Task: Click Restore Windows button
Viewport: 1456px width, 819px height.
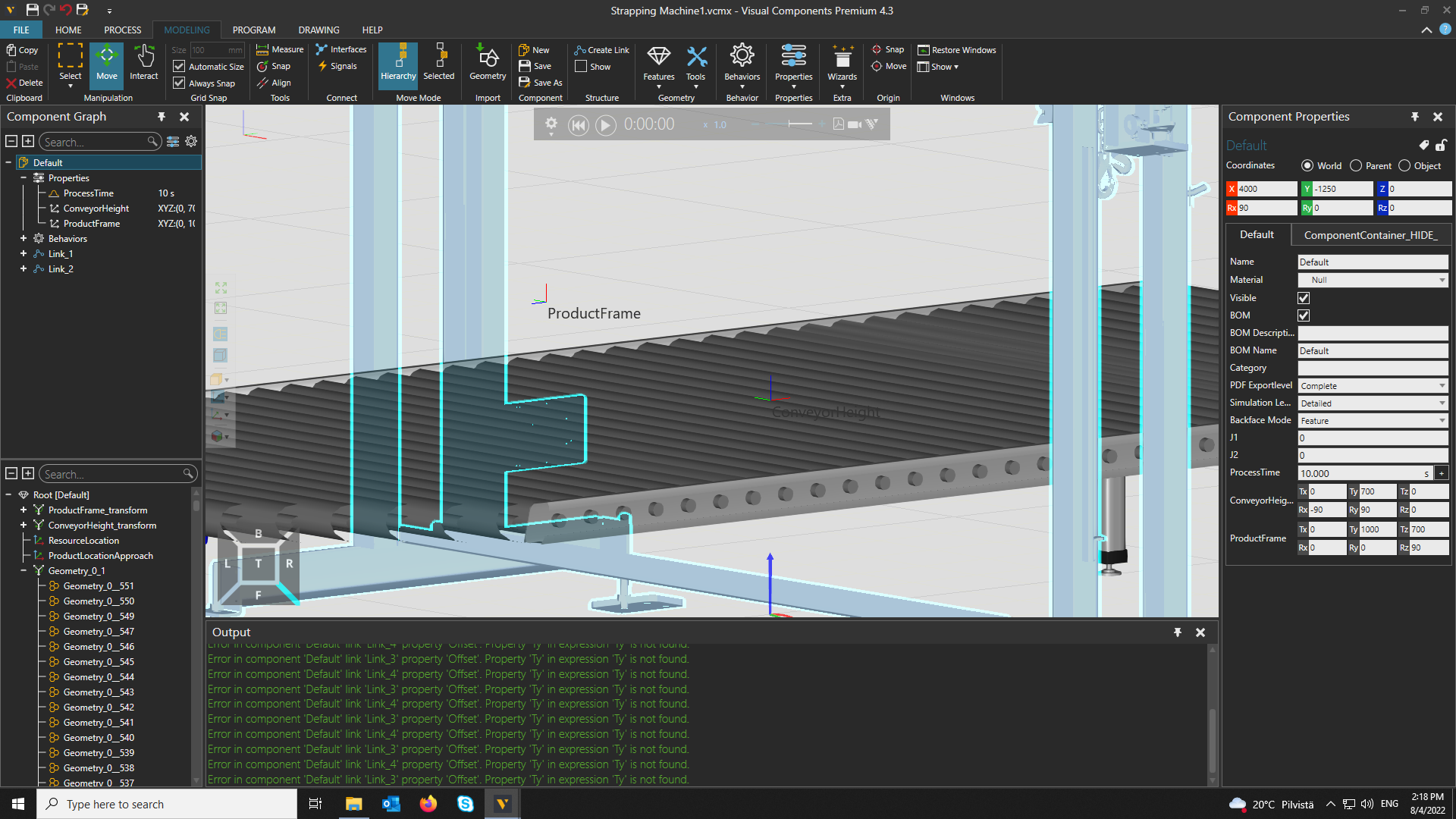Action: tap(957, 50)
